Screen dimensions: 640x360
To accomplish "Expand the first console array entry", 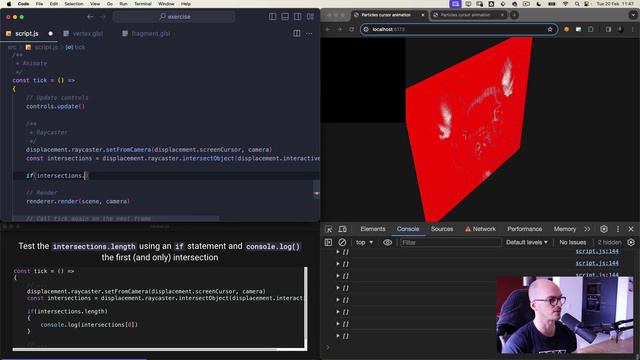I will click(x=338, y=252).
